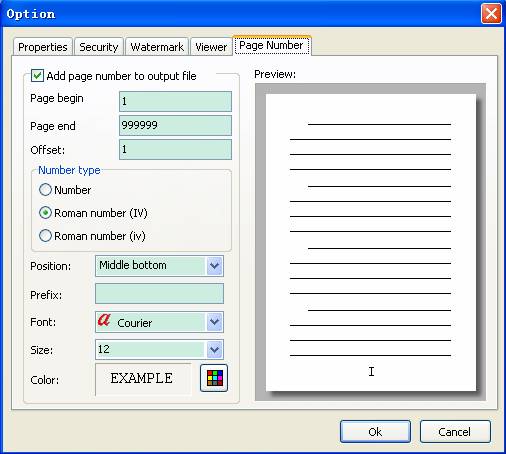Screen dimensions: 506x454
Task: Expand the Position dropdown
Action: [214, 266]
